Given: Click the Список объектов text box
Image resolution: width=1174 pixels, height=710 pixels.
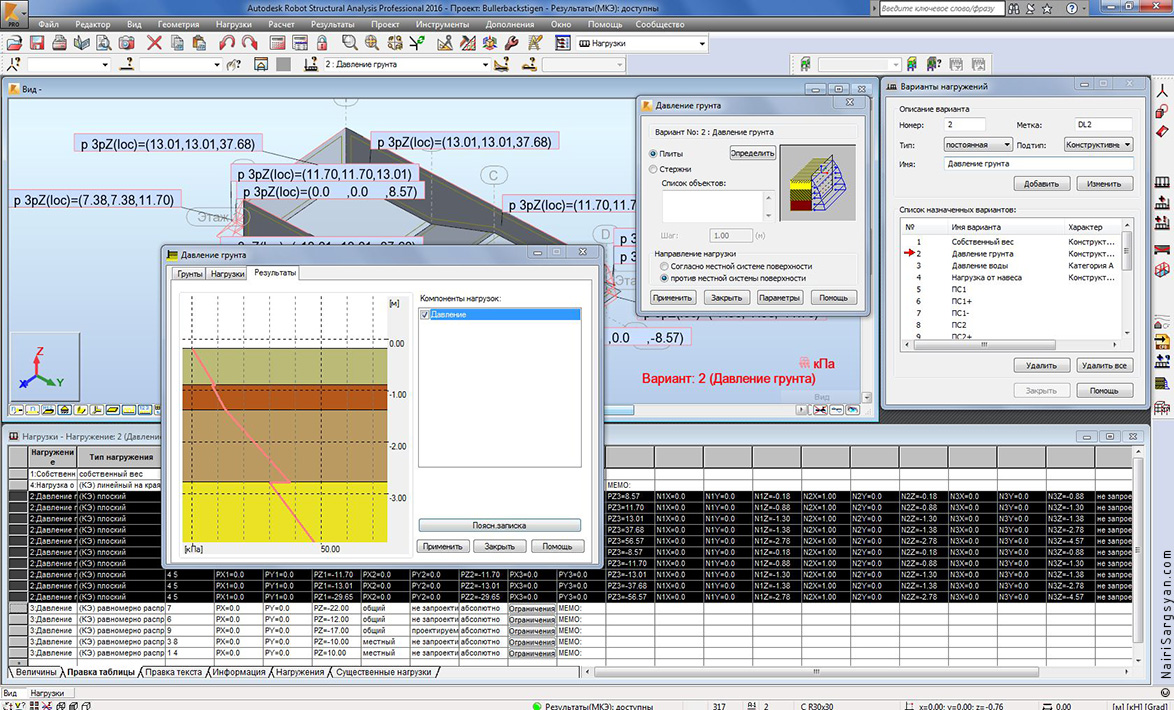Looking at the screenshot, I should click(x=713, y=205).
